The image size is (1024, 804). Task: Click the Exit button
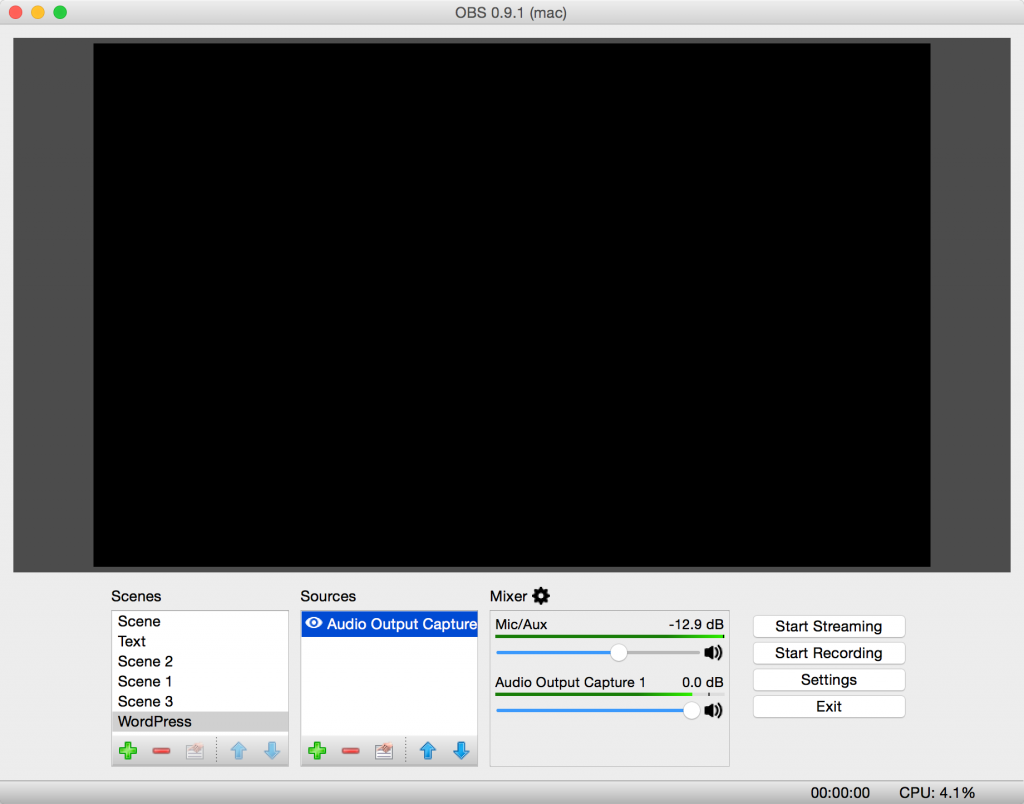coord(829,707)
